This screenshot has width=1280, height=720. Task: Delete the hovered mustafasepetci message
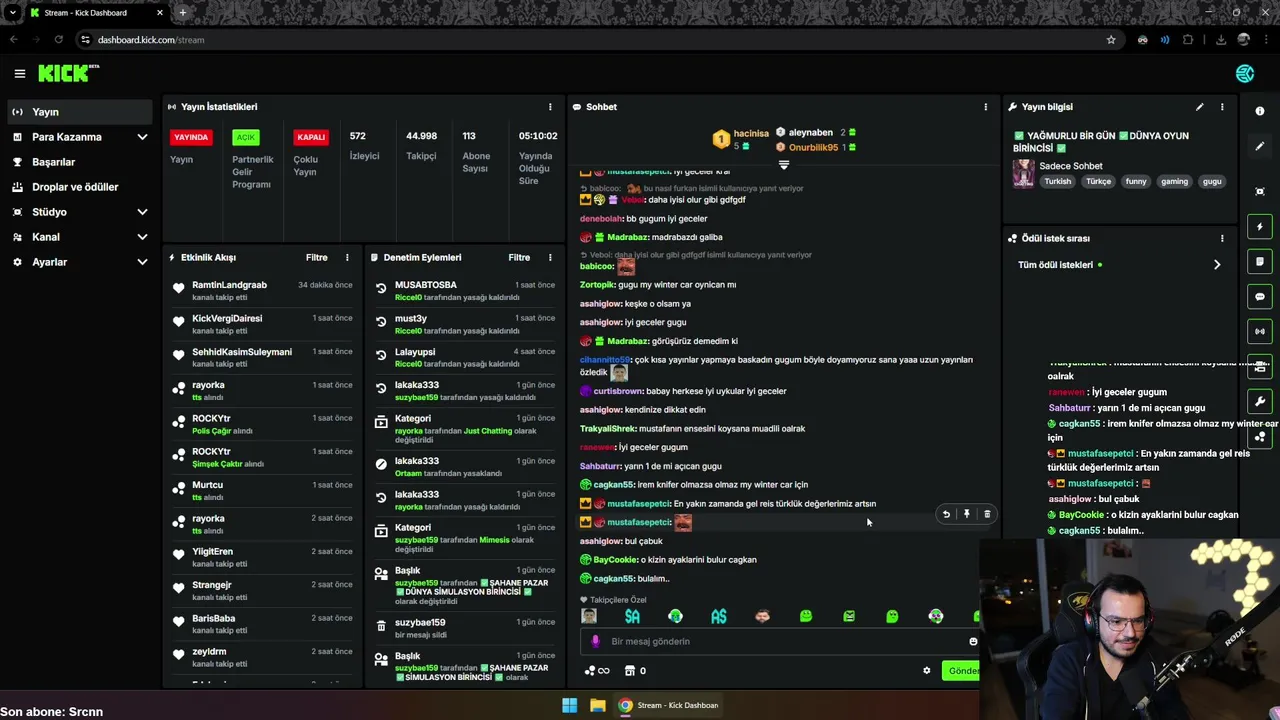pos(987,514)
